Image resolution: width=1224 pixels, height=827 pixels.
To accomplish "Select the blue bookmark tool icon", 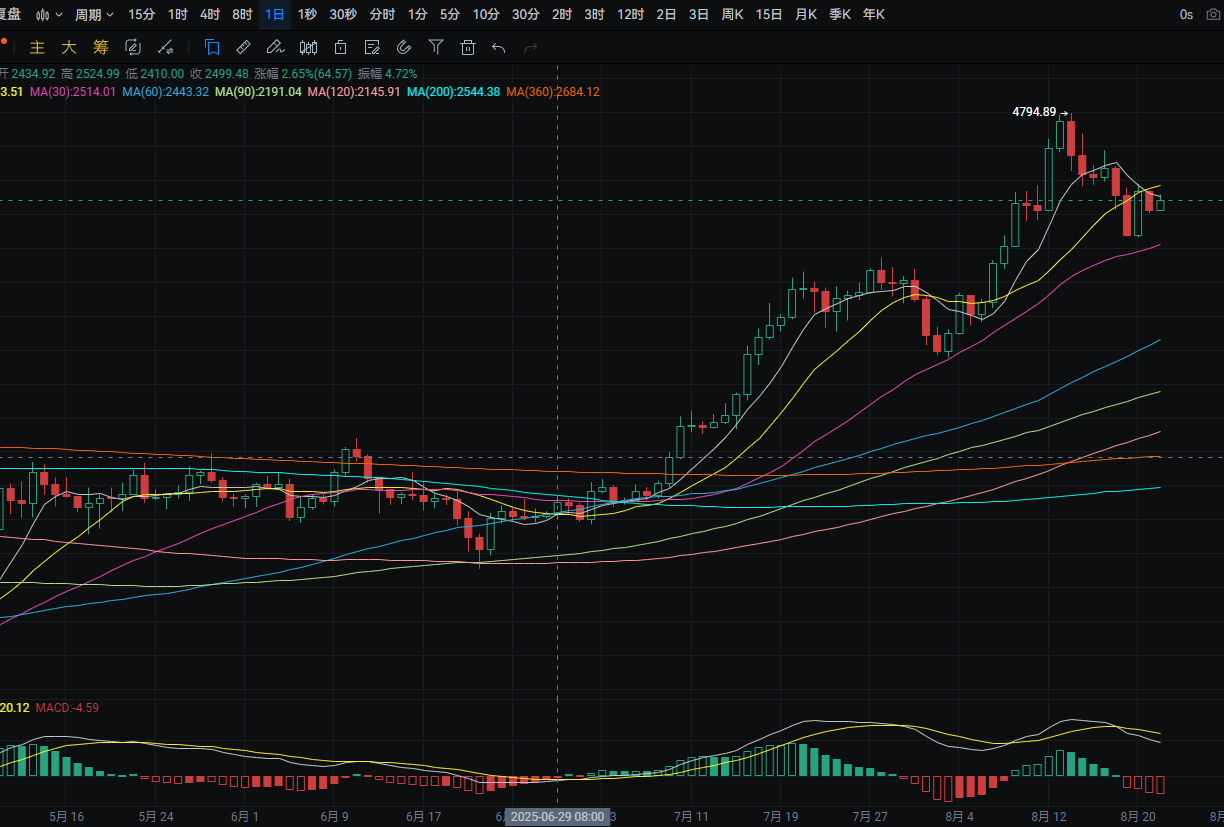I will (x=212, y=47).
